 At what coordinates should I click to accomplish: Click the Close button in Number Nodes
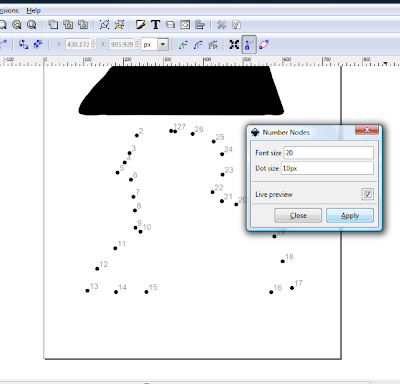click(x=298, y=216)
